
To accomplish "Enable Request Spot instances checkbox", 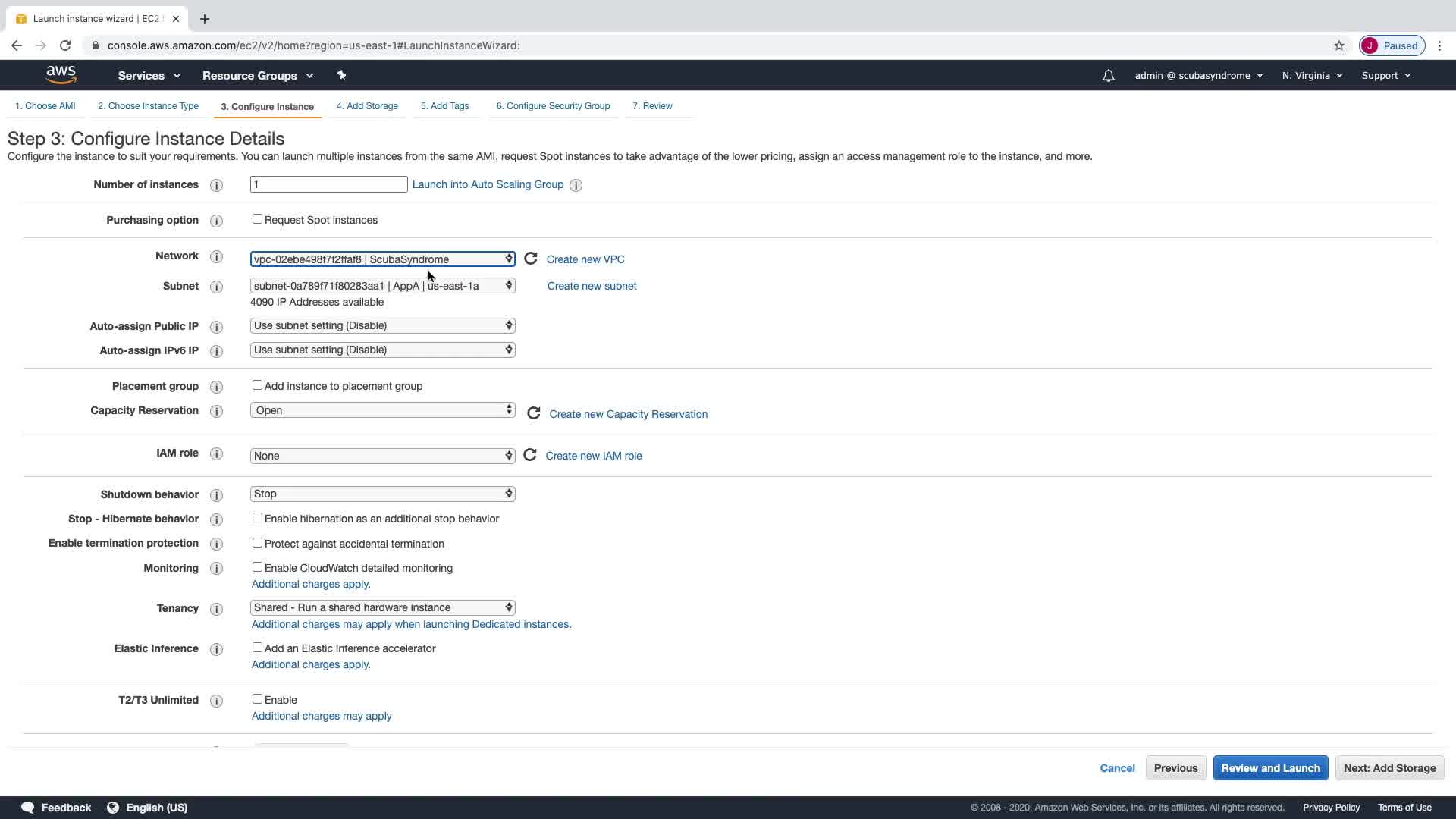I will (257, 219).
